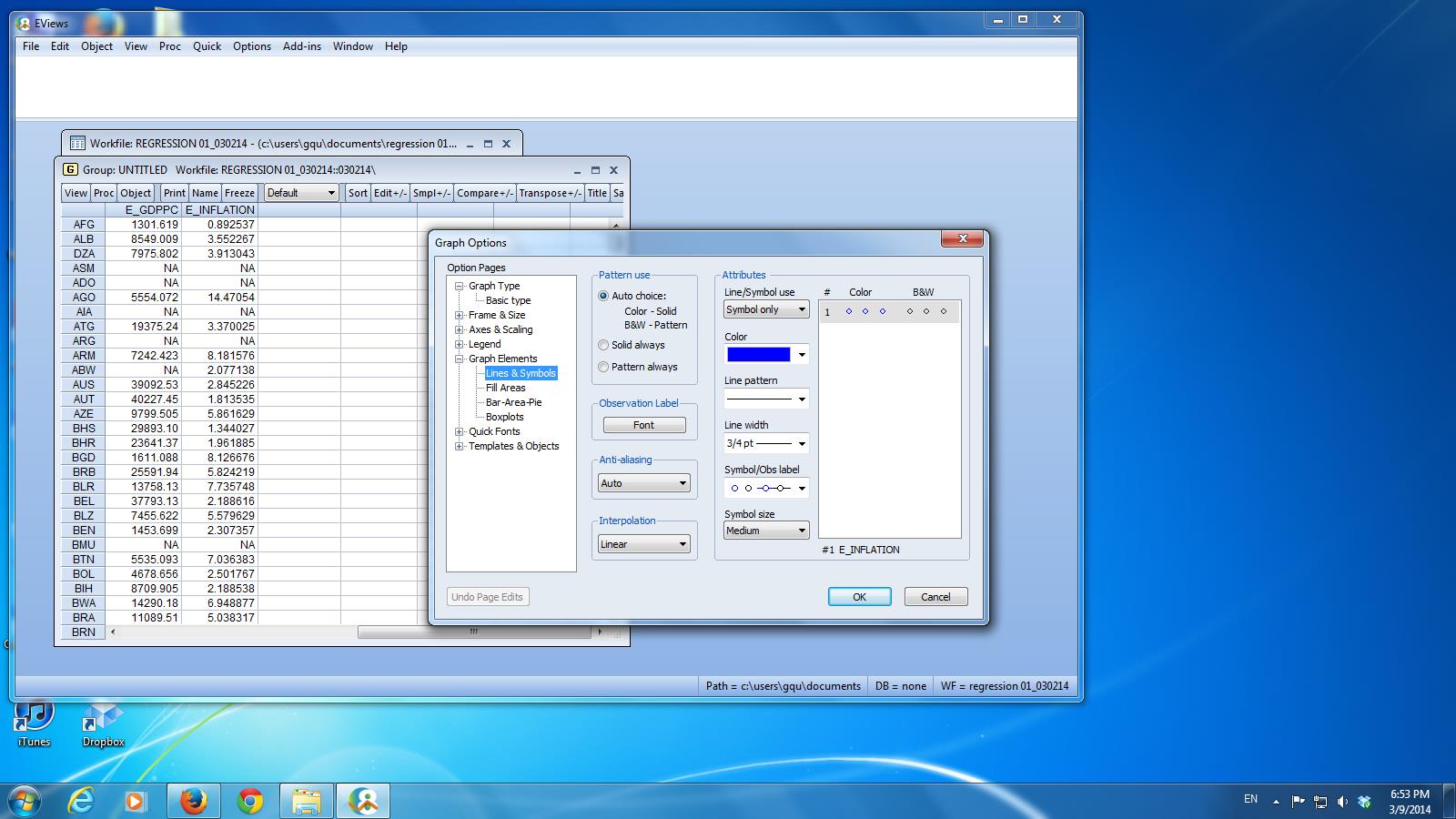Click the Dropbox icon in the system tray

pyautogui.click(x=1364, y=802)
